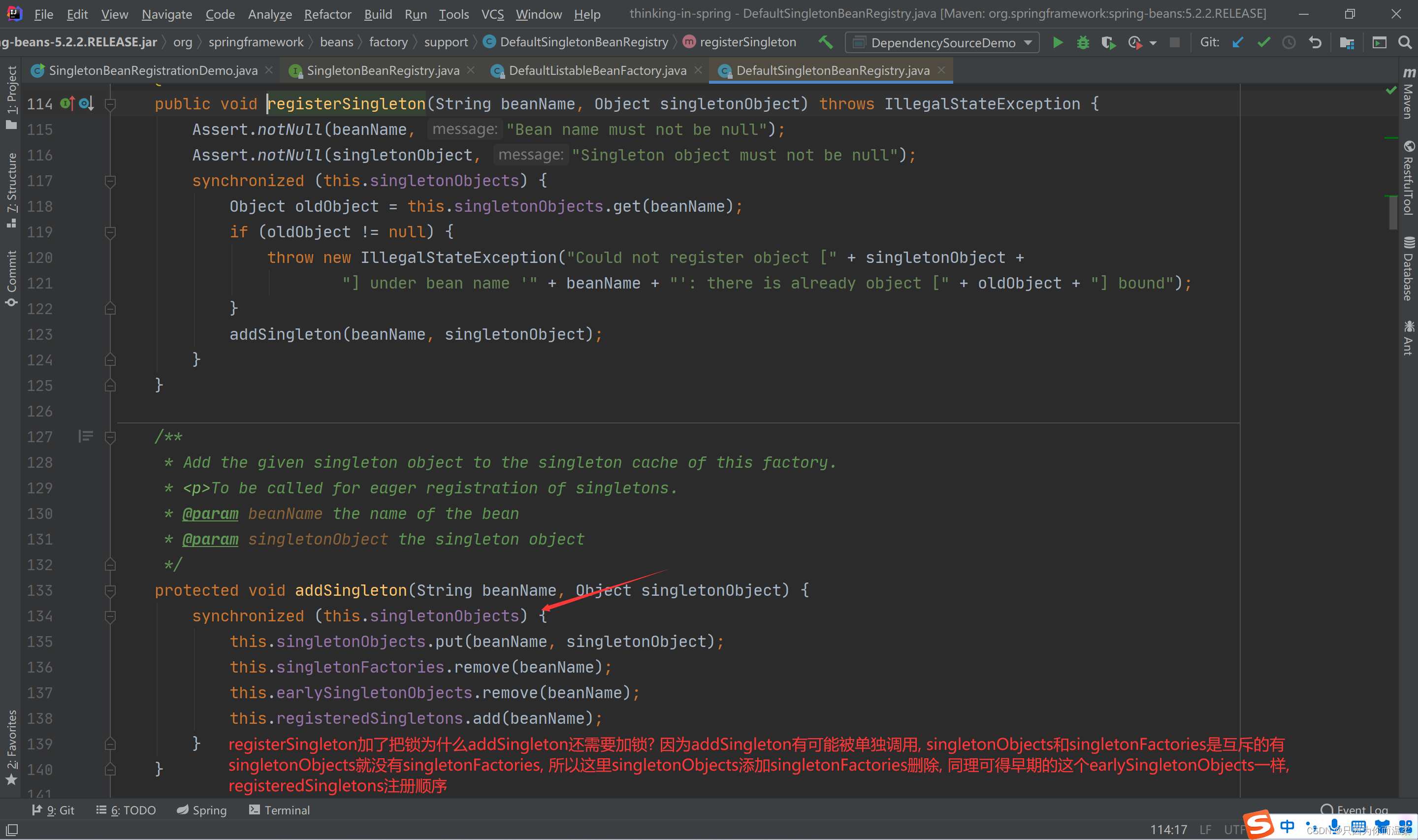Toggle the Database tool window on the right sidebar
1418x840 pixels.
pyautogui.click(x=1408, y=268)
